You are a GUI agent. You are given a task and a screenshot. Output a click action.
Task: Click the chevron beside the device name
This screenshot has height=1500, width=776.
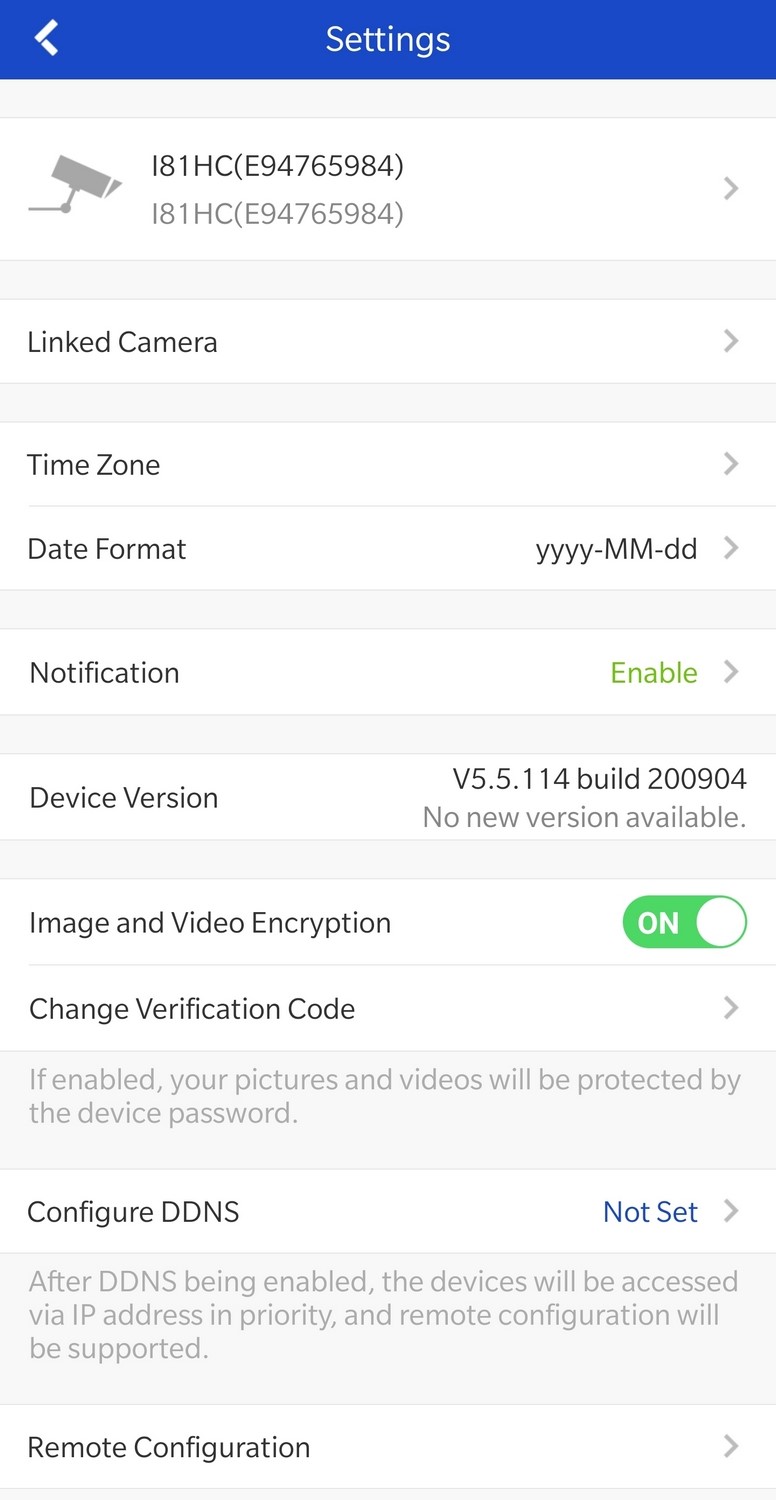731,188
